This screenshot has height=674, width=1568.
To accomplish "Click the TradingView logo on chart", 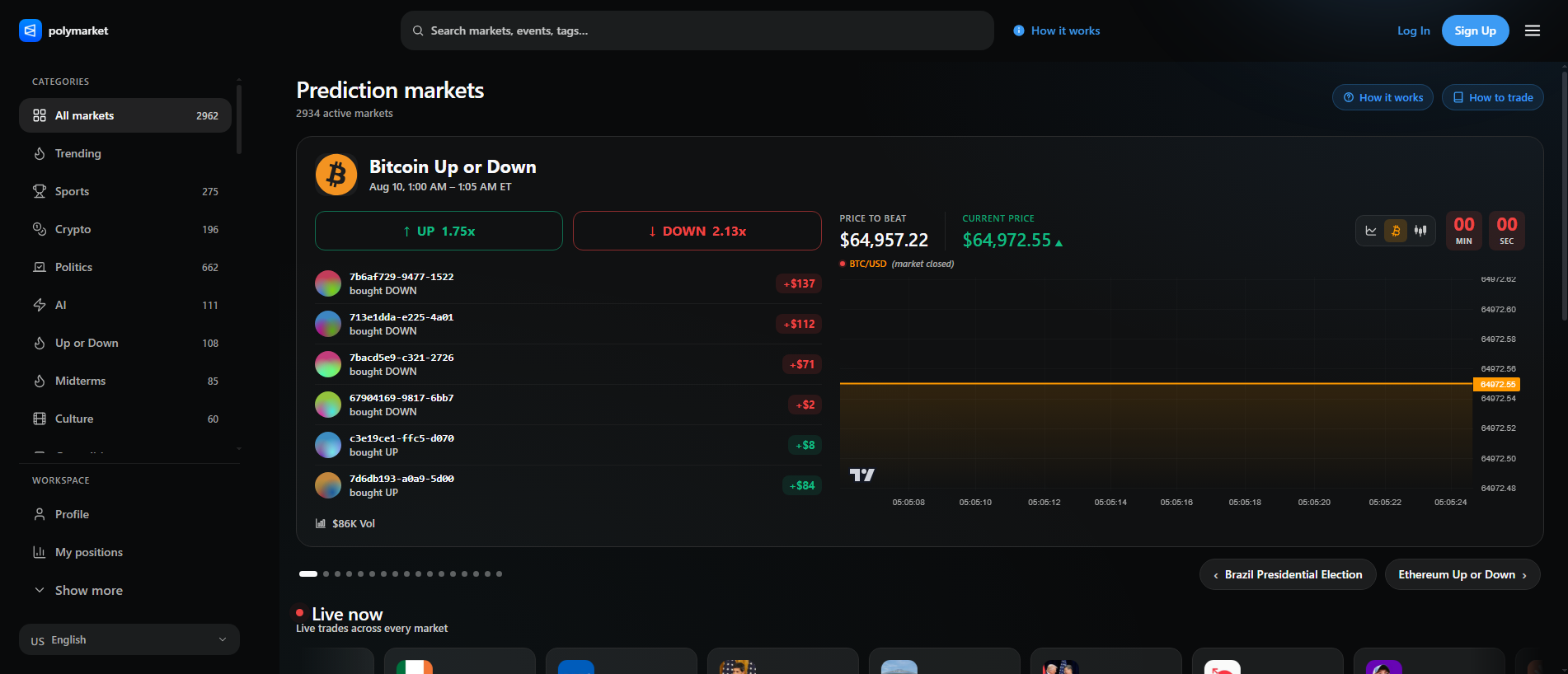I will [x=862, y=475].
